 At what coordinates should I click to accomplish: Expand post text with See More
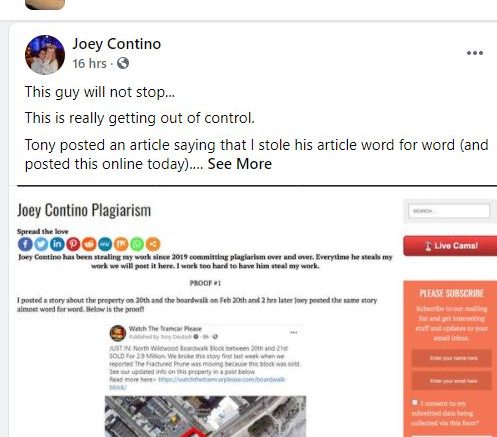[240, 164]
